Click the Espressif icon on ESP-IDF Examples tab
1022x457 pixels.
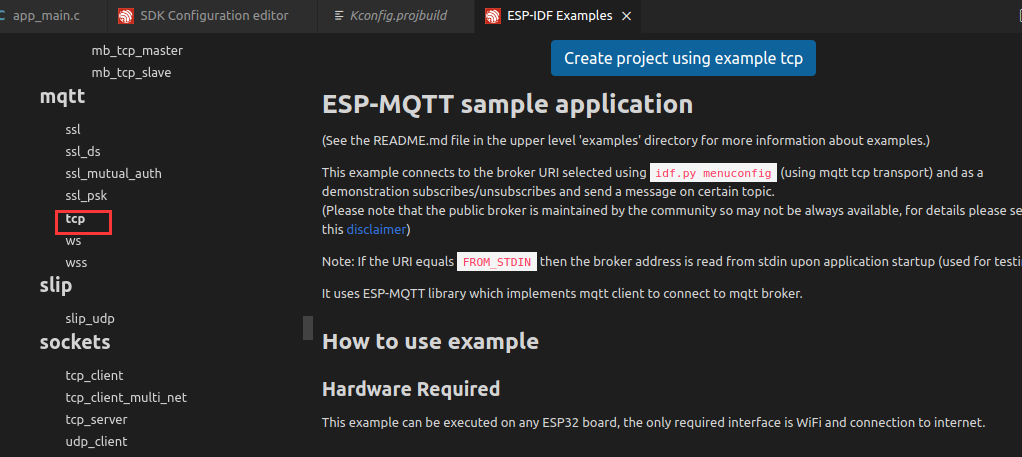[x=493, y=16]
